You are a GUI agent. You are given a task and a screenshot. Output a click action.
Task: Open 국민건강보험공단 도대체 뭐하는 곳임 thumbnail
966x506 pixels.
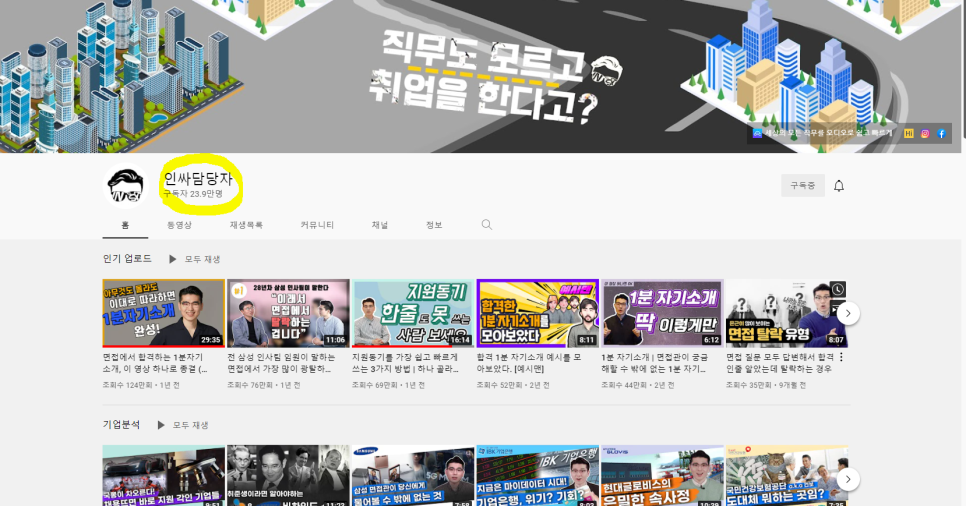pyautogui.click(x=787, y=476)
